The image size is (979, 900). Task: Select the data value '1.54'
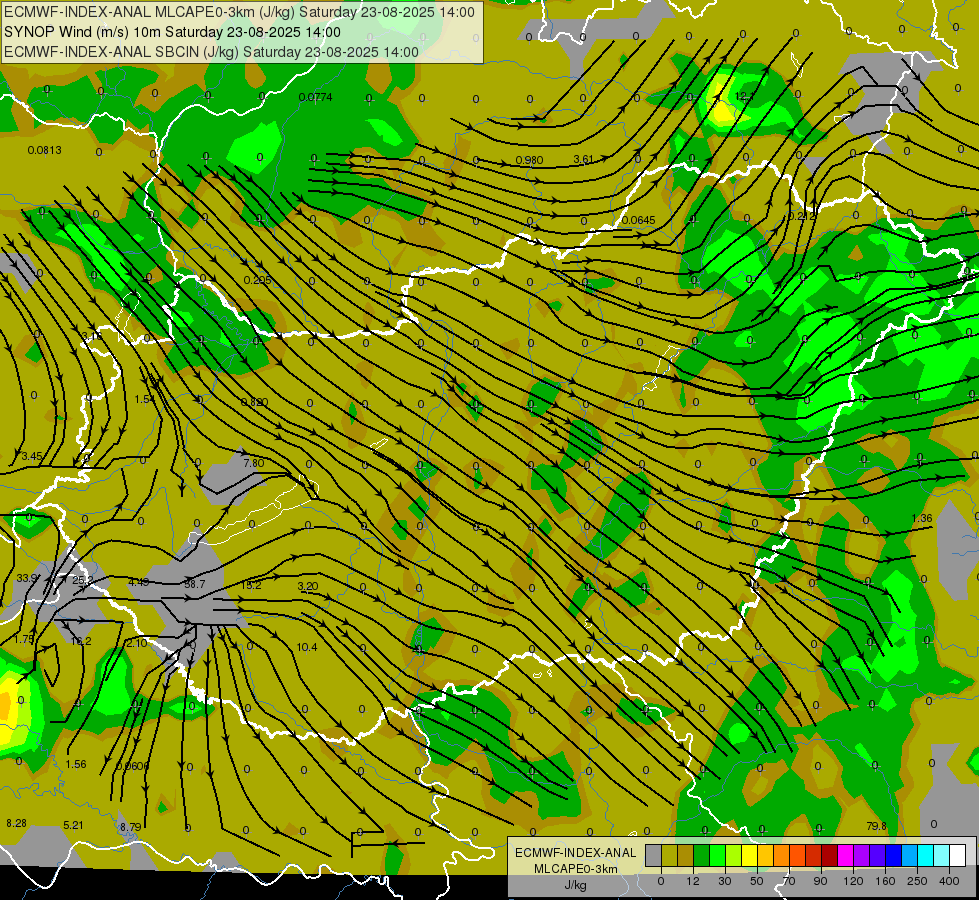click(x=145, y=399)
